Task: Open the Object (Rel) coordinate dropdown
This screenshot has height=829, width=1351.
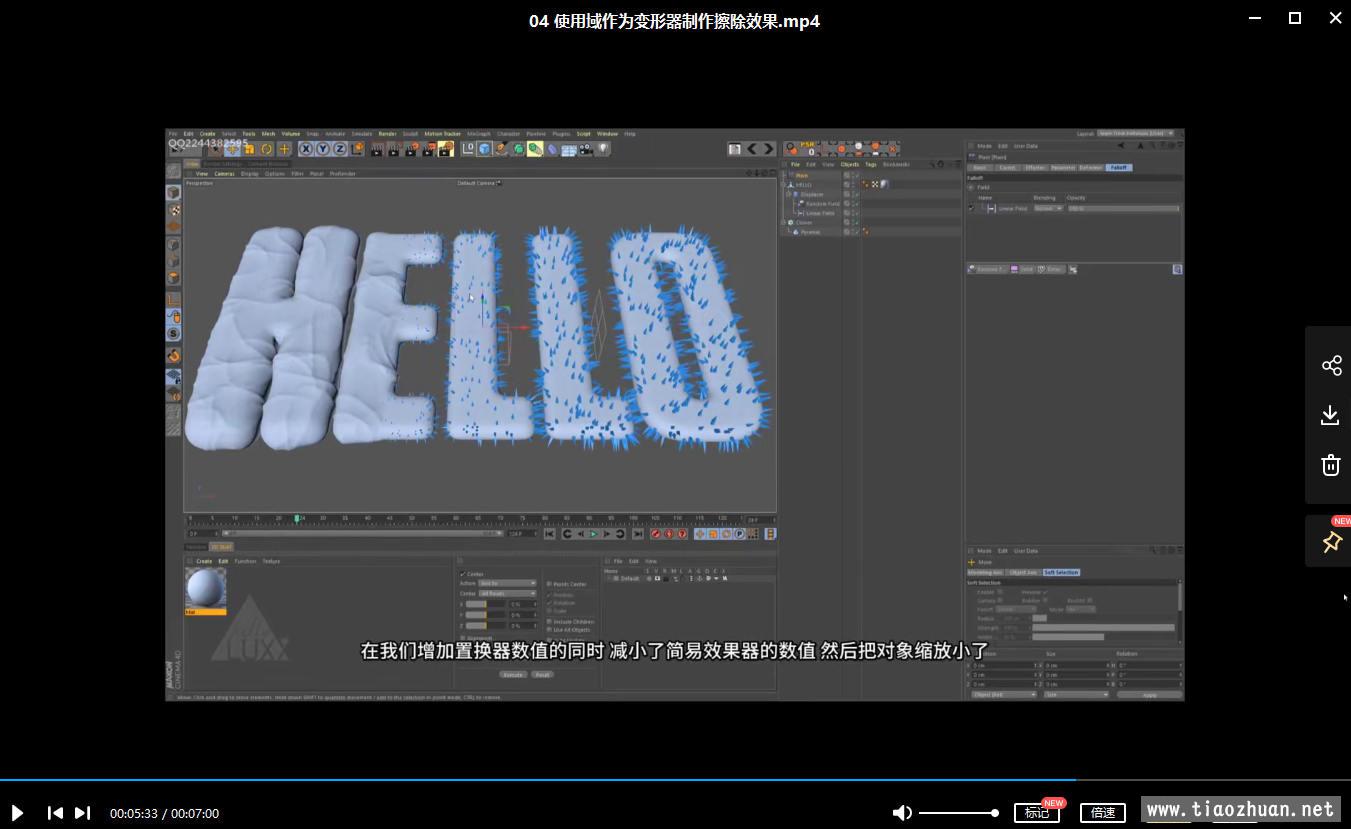Action: [1003, 694]
